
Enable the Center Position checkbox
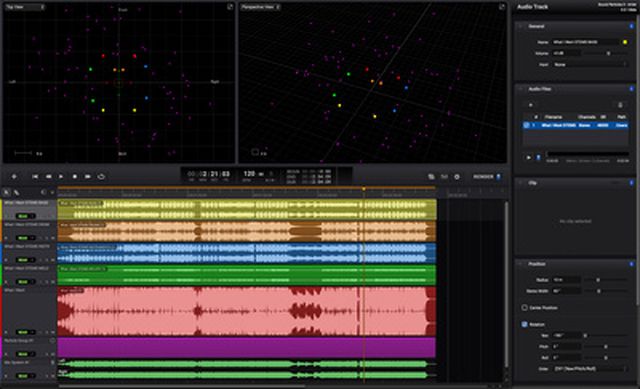pyautogui.click(x=524, y=307)
